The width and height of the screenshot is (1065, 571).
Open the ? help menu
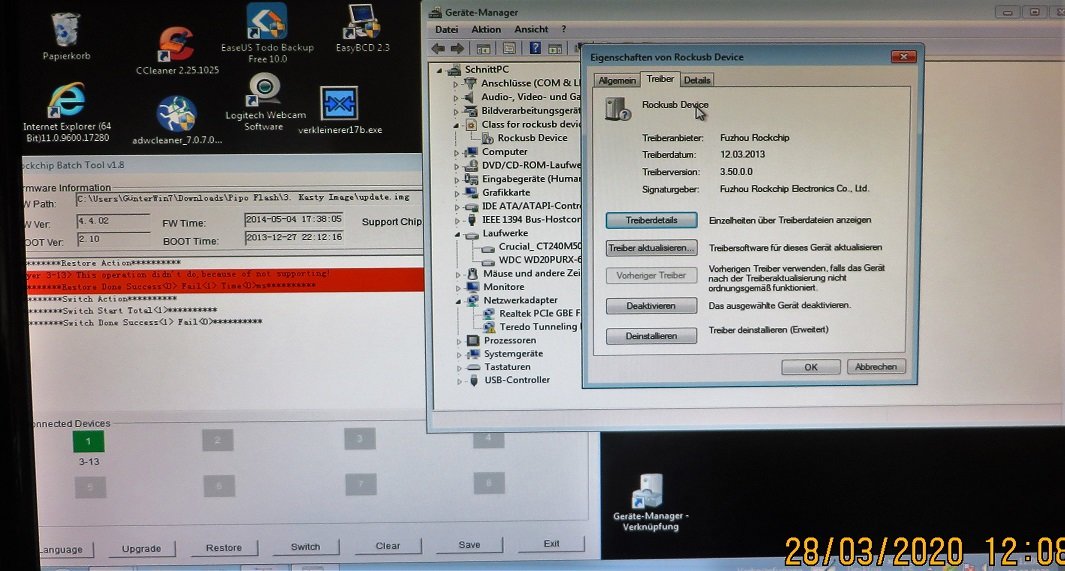click(563, 29)
